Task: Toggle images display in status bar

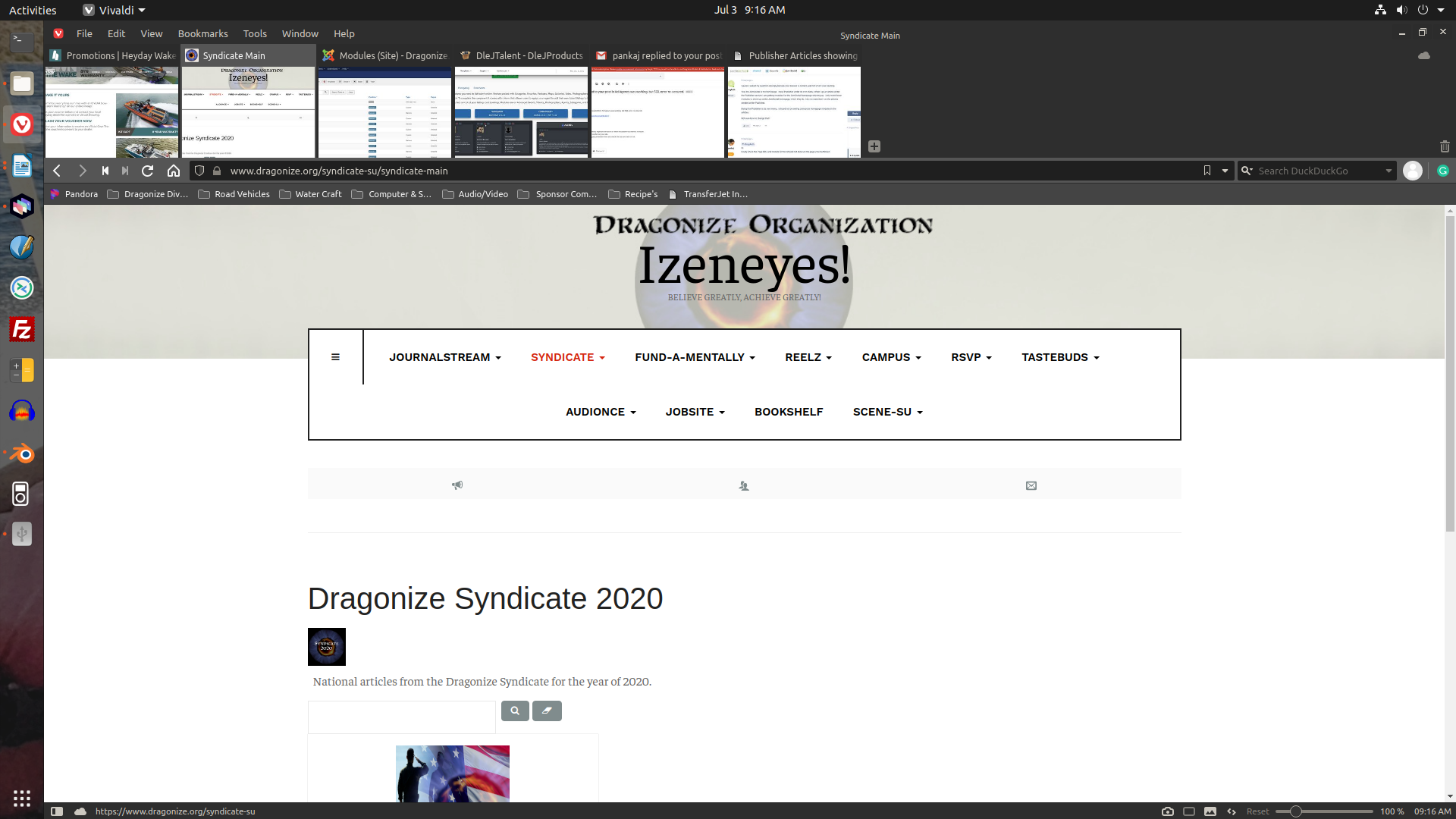Action: [x=1210, y=811]
